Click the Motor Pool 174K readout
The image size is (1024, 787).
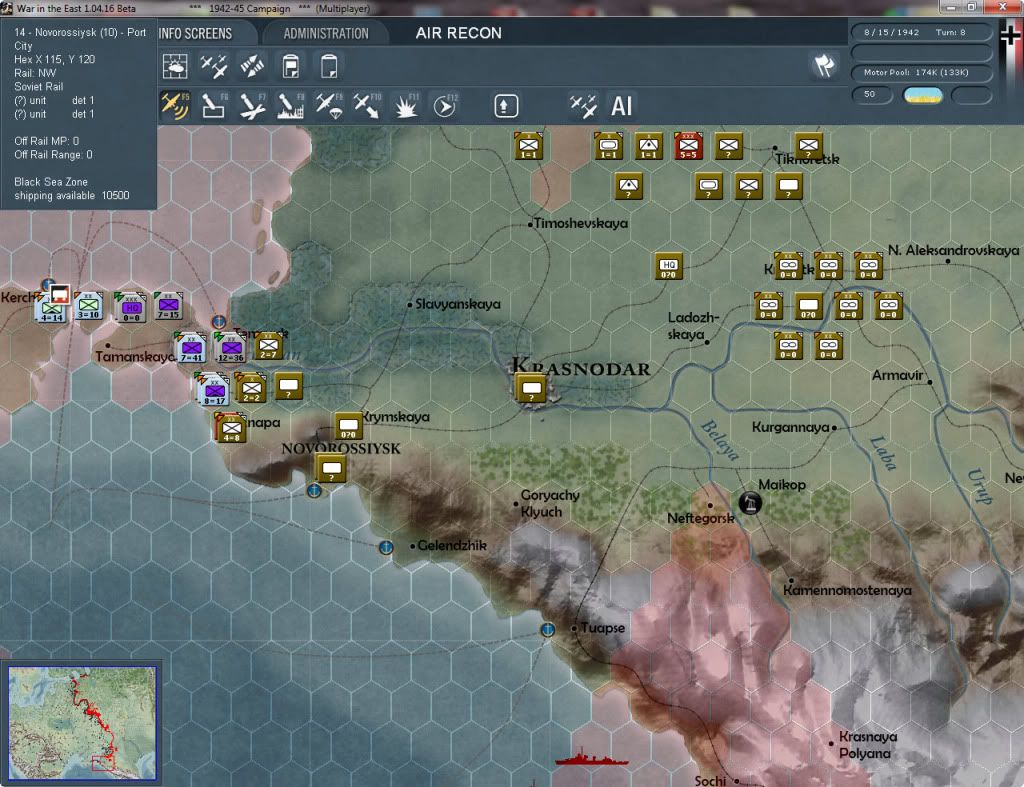pyautogui.click(x=921, y=72)
